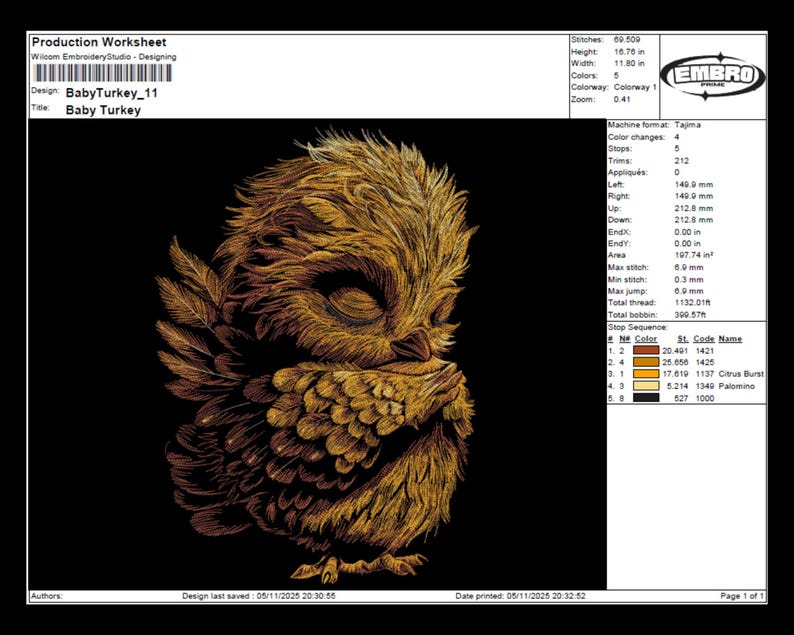Click the Baby Turkey embroidery preview
Image resolution: width=794 pixels, height=635 pixels.
[317, 354]
